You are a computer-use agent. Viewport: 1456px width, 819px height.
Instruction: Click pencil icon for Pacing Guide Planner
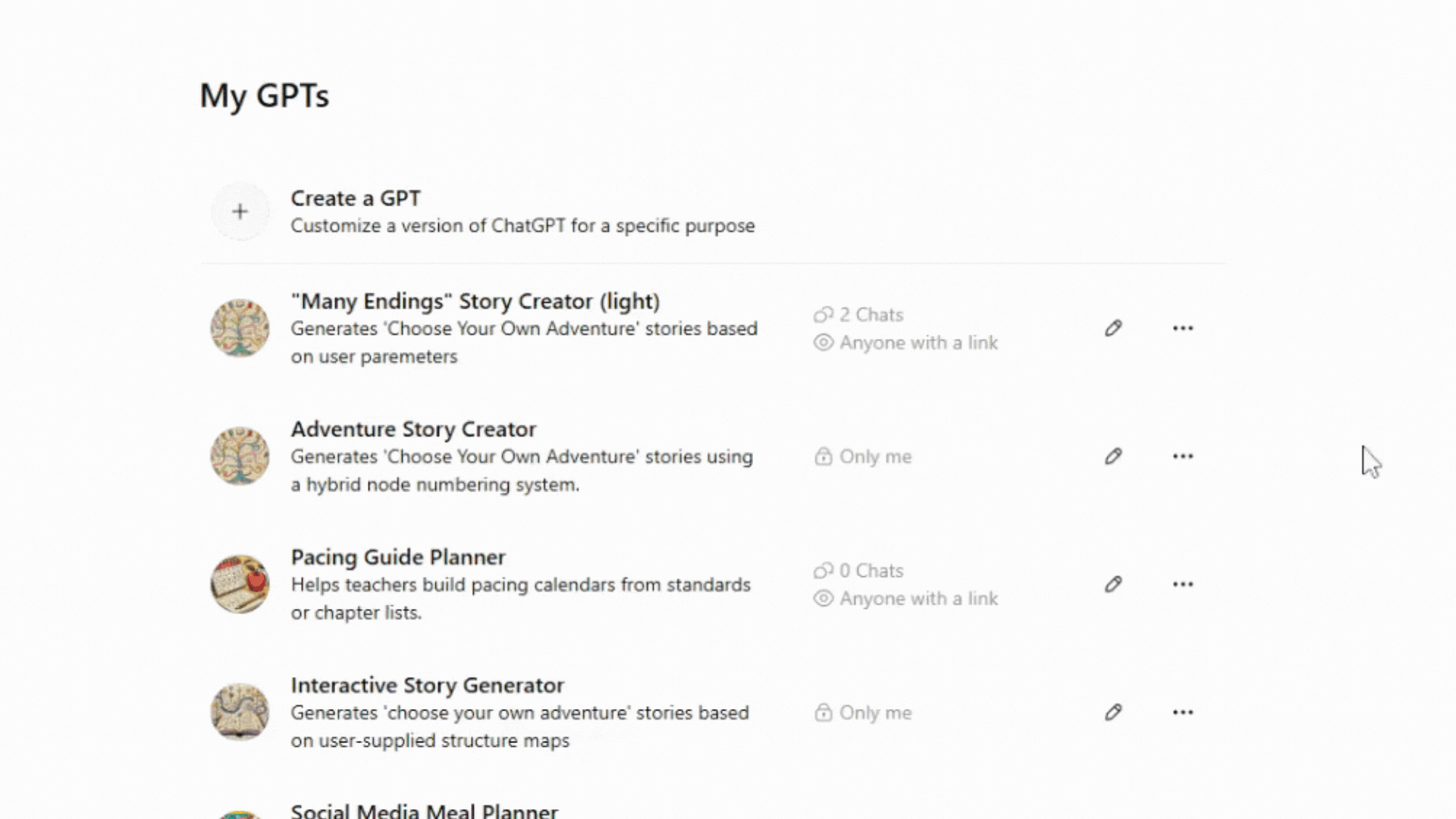coord(1112,585)
